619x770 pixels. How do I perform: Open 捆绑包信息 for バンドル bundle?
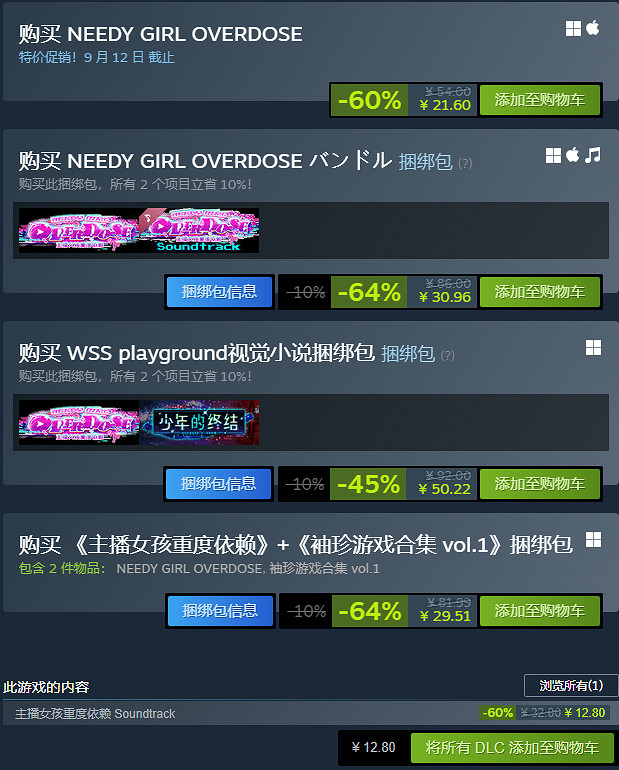(219, 292)
